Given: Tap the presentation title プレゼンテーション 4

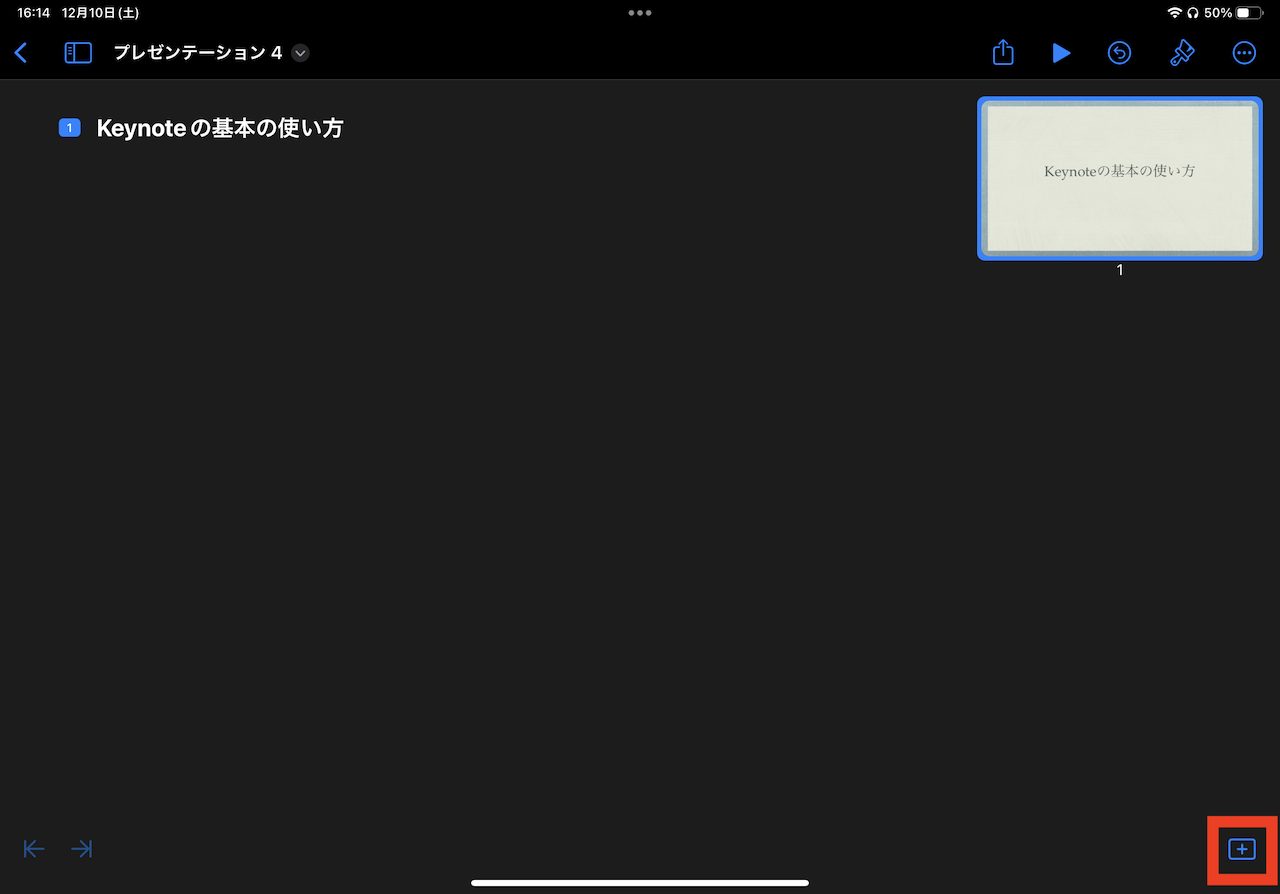Looking at the screenshot, I should click(198, 53).
